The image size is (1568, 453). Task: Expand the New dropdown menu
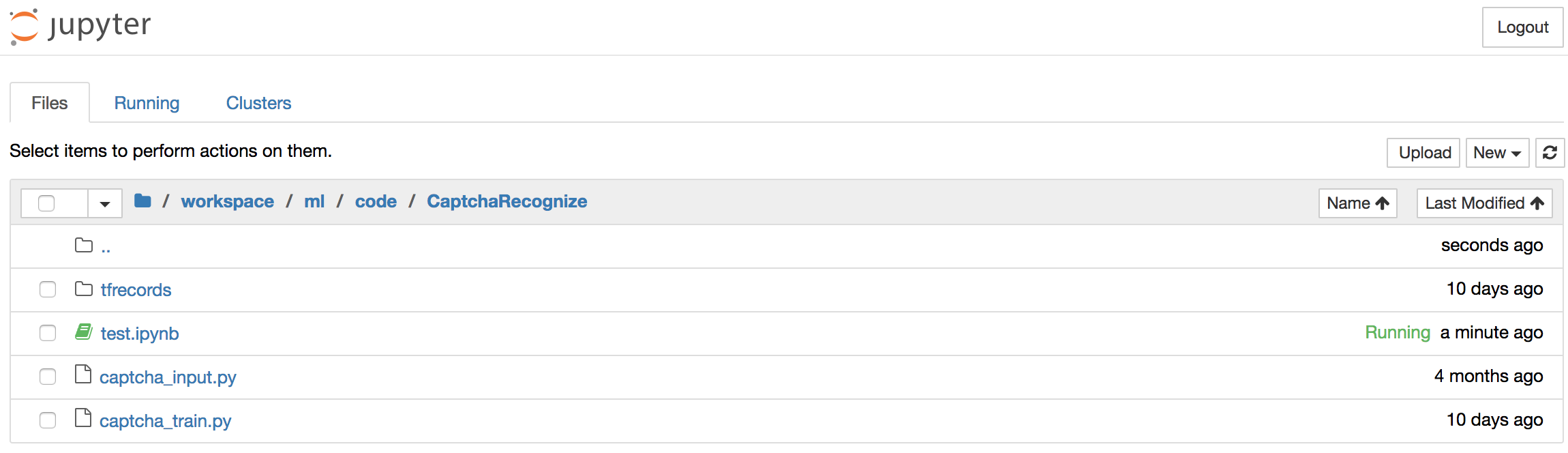1497,153
